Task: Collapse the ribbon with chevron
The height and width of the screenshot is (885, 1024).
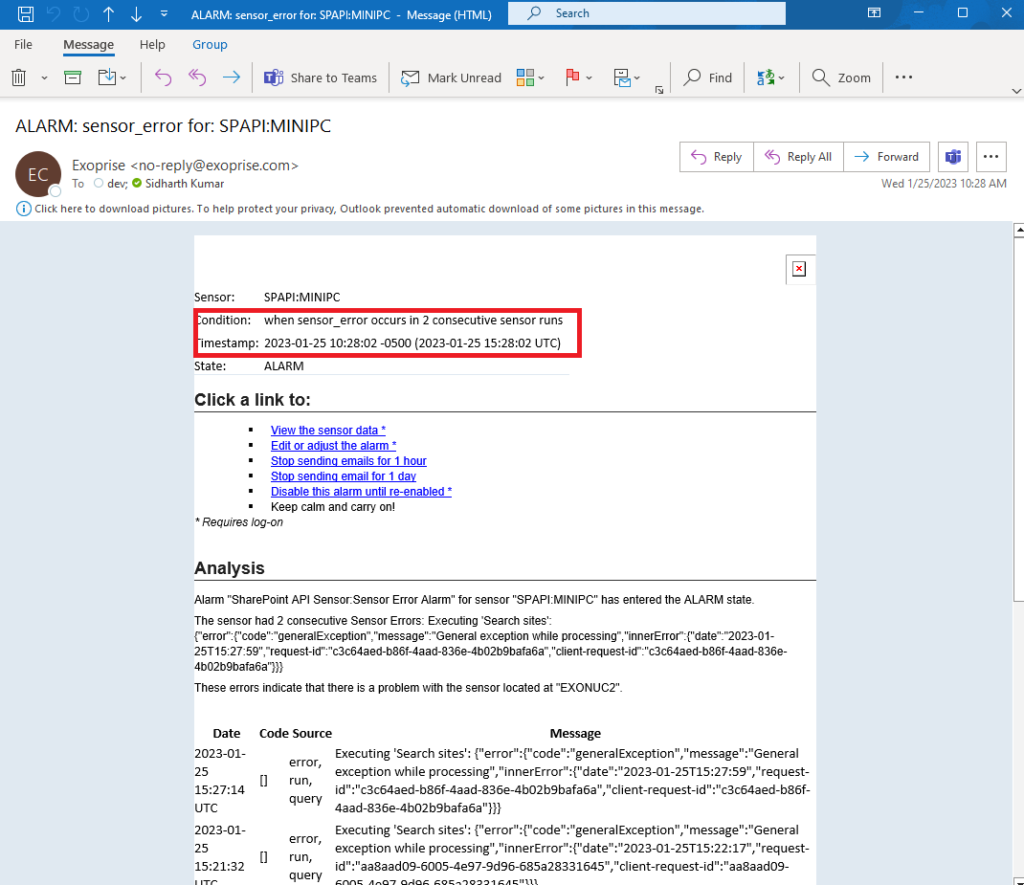Action: pos(1016,91)
